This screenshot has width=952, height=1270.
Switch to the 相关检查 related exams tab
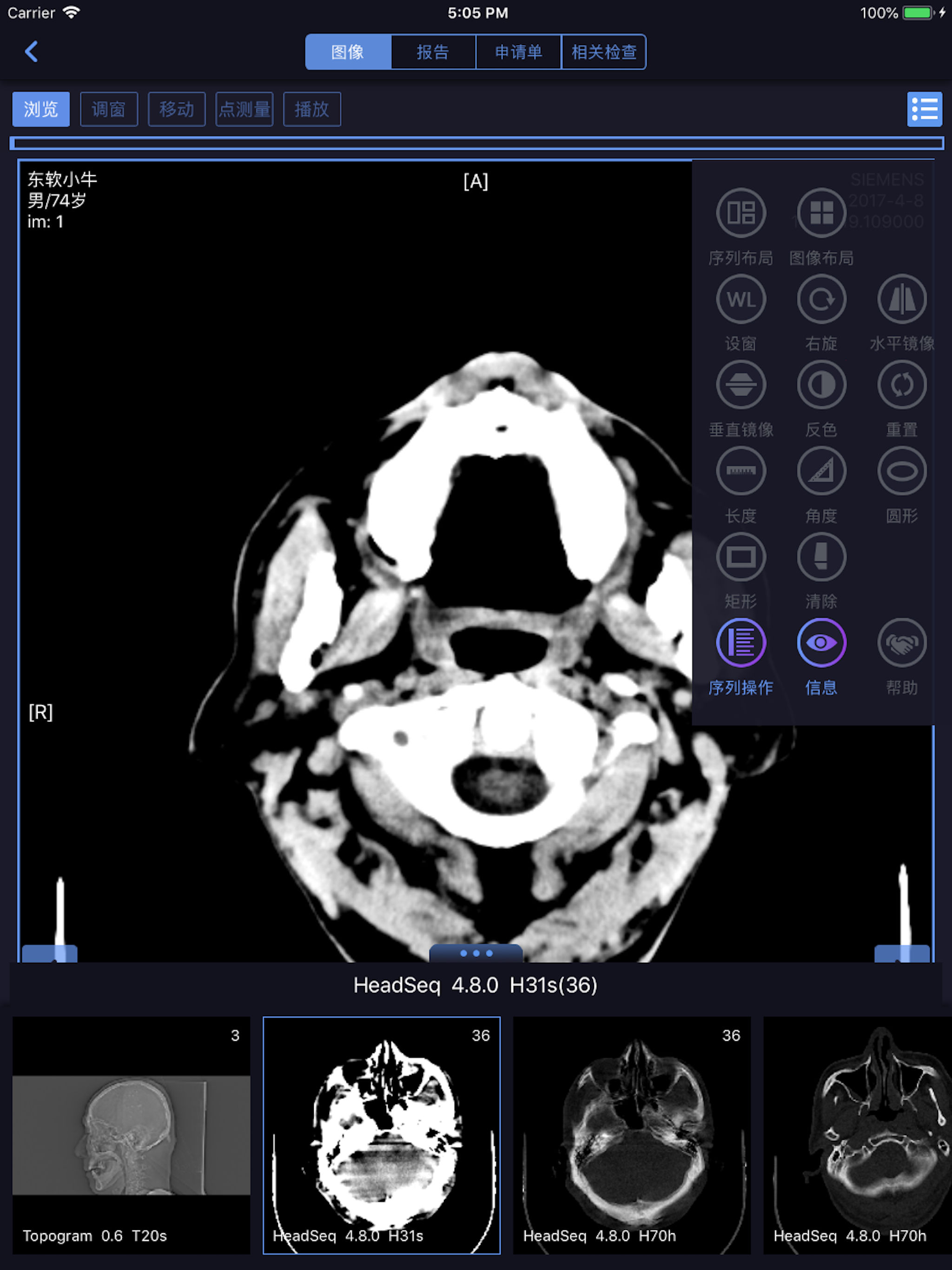click(604, 52)
